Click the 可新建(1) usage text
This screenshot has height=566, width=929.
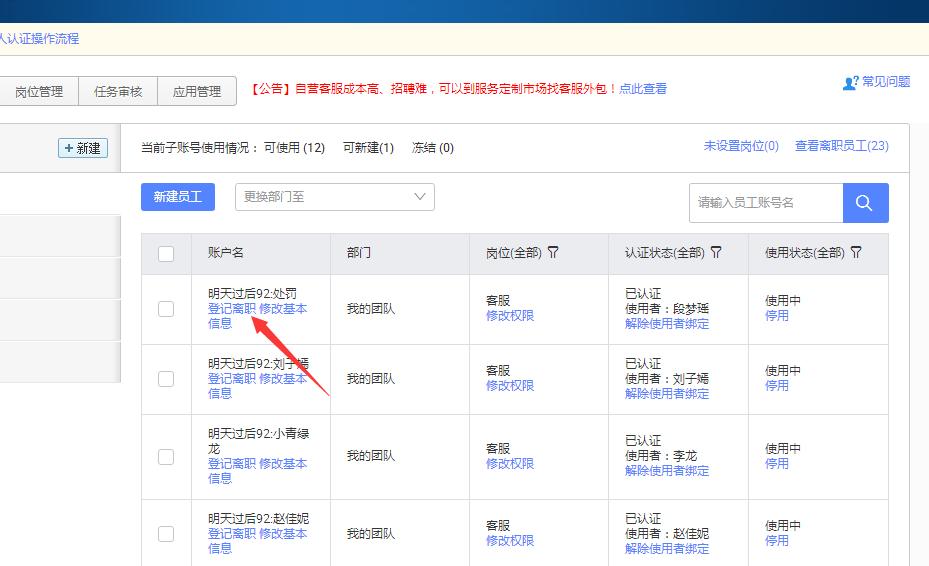(x=369, y=148)
